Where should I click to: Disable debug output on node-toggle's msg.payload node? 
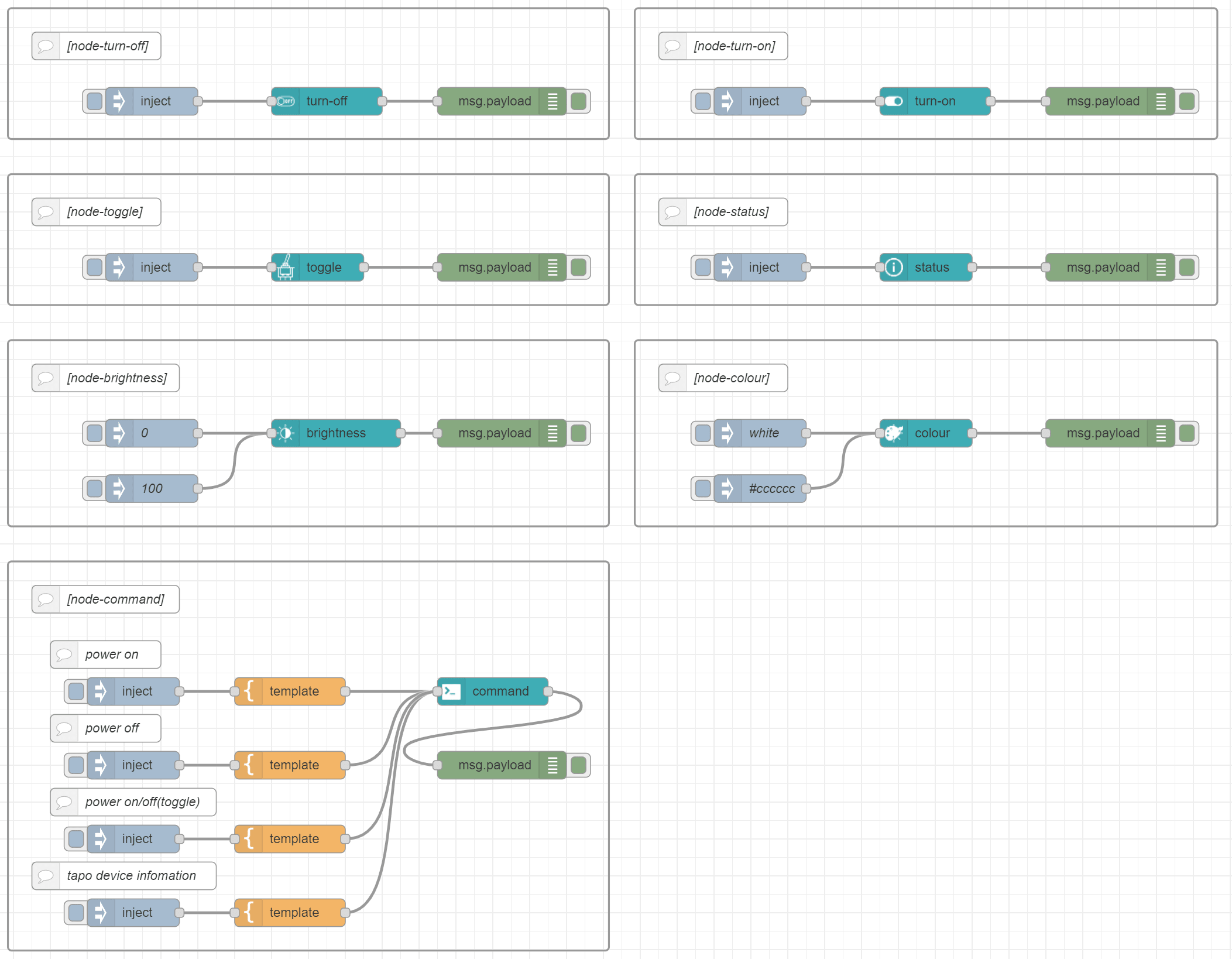(x=579, y=267)
